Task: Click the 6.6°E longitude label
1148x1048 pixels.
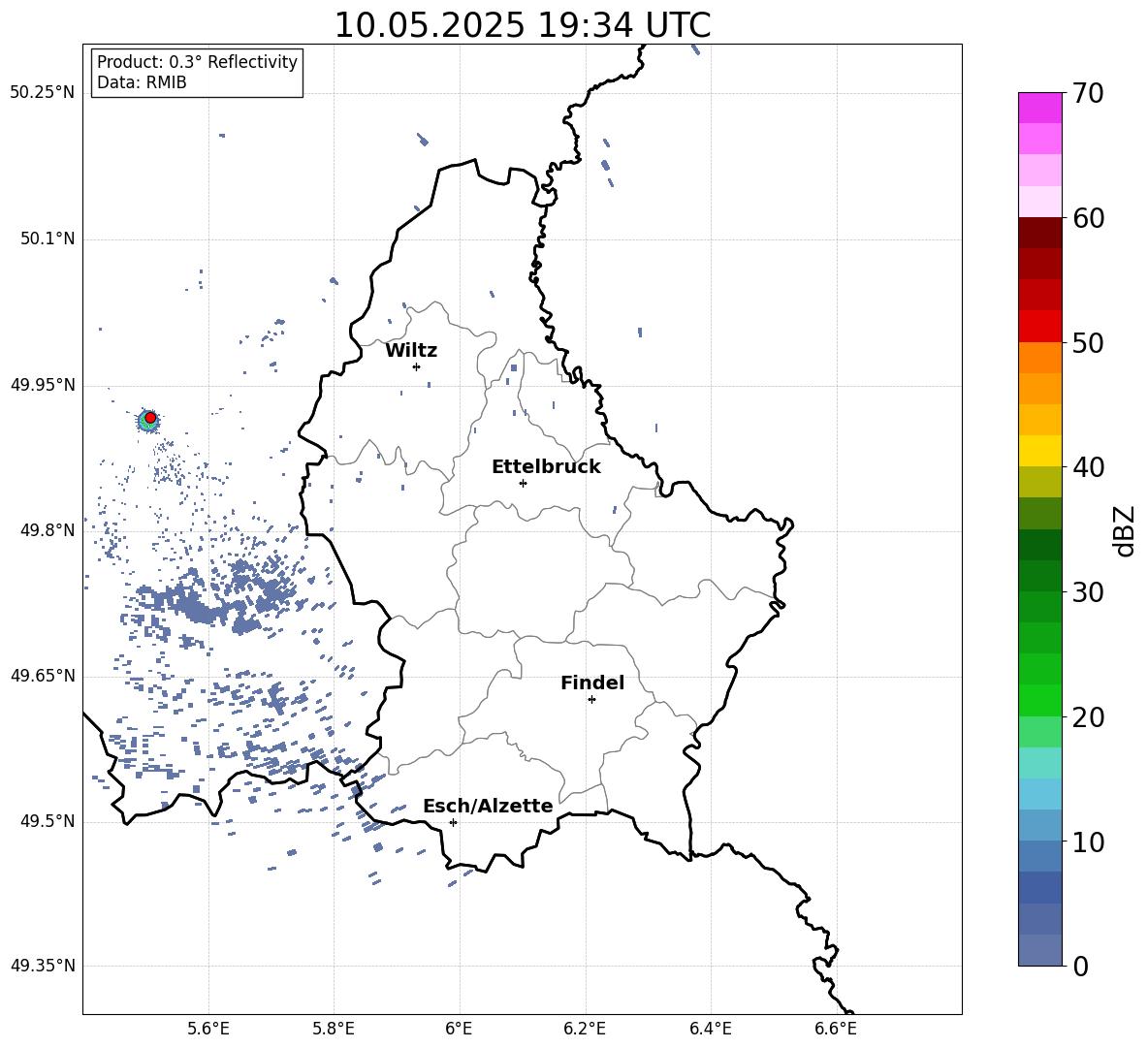Action: (x=836, y=1029)
